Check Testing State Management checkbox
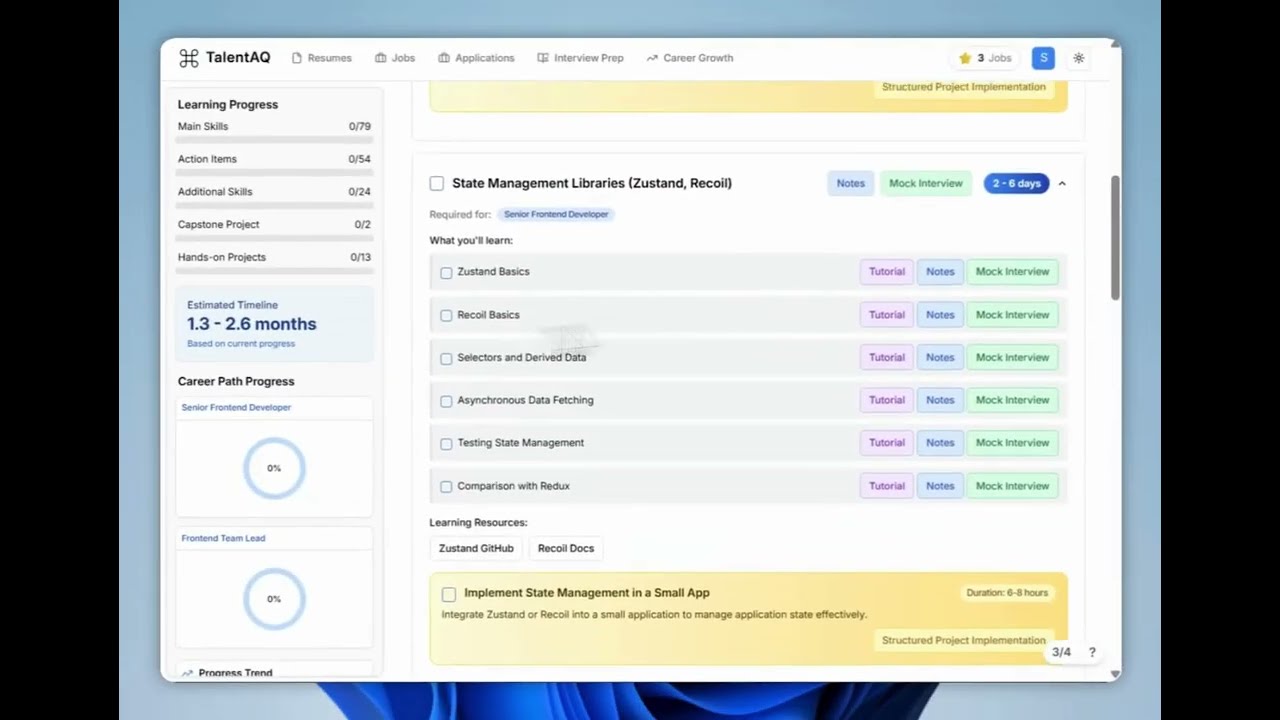 coord(446,443)
